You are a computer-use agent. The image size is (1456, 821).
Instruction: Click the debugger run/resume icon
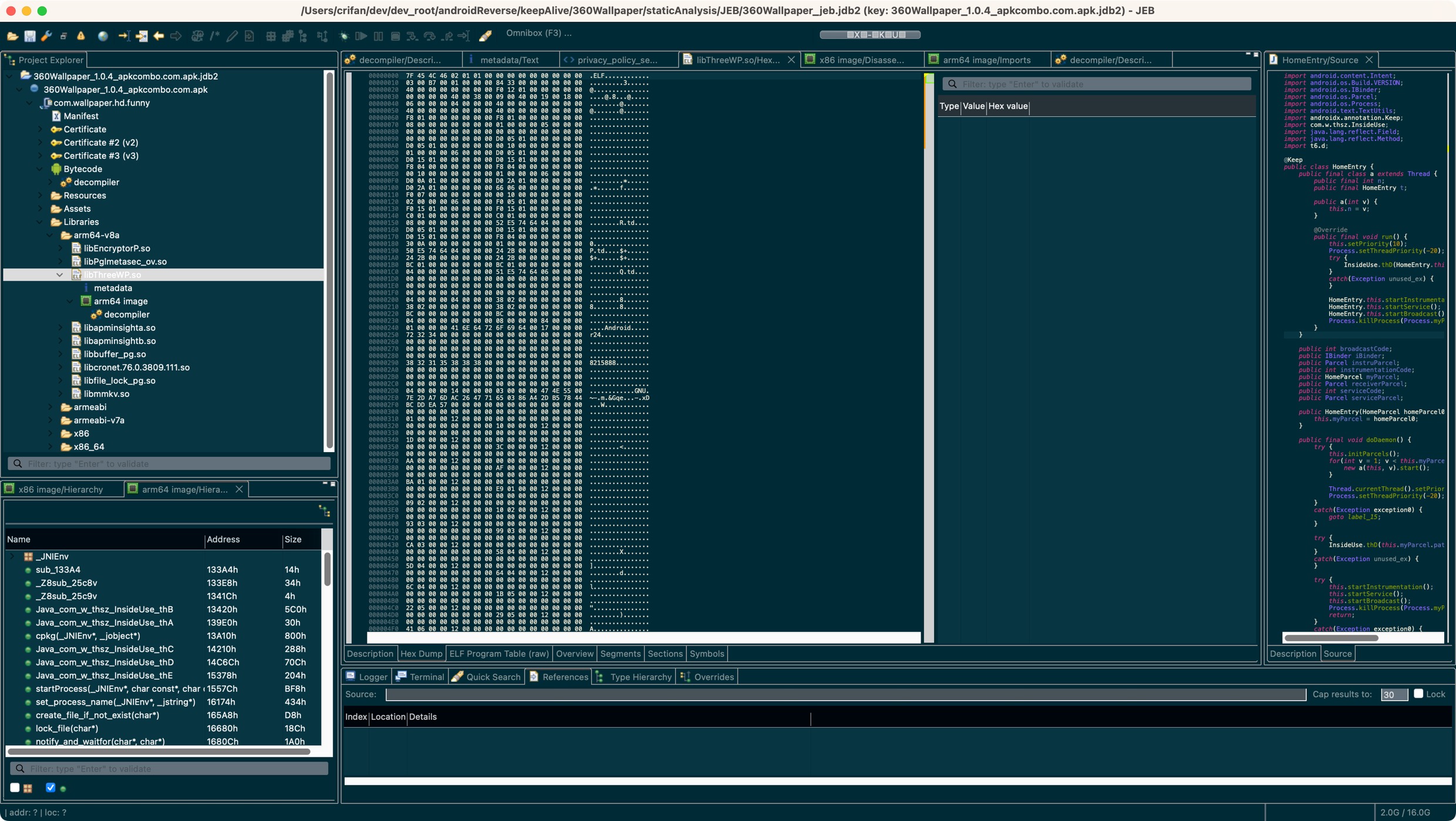[361, 36]
